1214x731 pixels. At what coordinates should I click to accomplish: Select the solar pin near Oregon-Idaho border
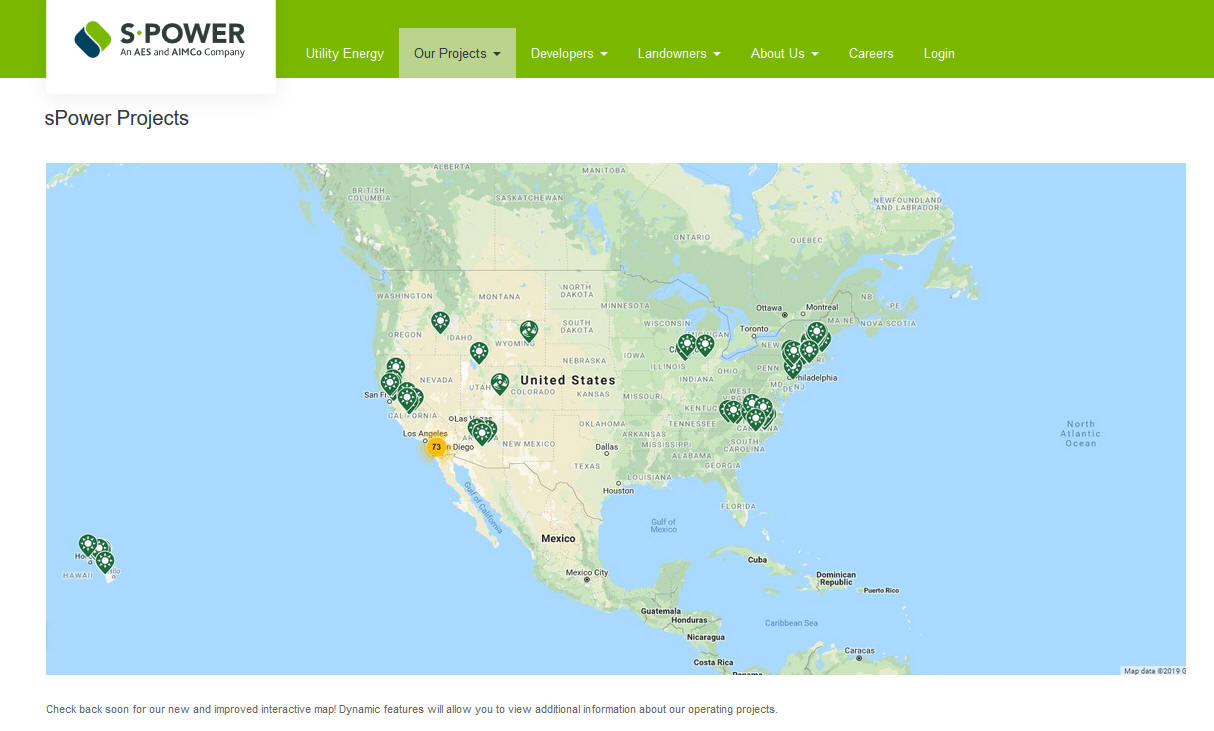click(x=440, y=322)
